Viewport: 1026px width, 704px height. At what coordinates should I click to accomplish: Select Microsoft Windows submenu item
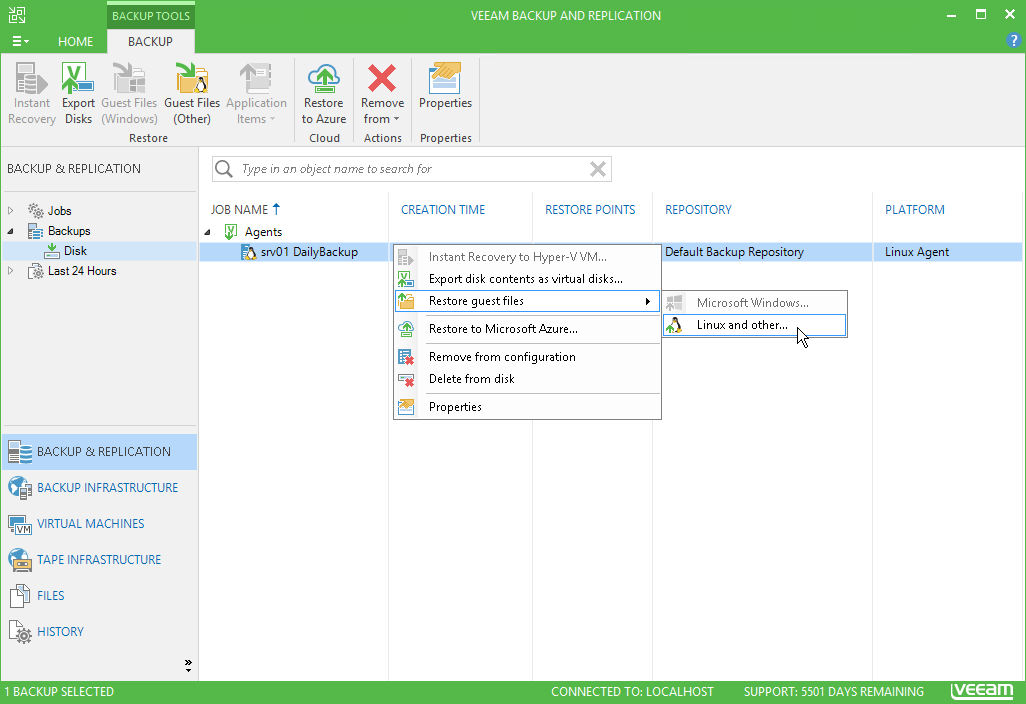(754, 303)
